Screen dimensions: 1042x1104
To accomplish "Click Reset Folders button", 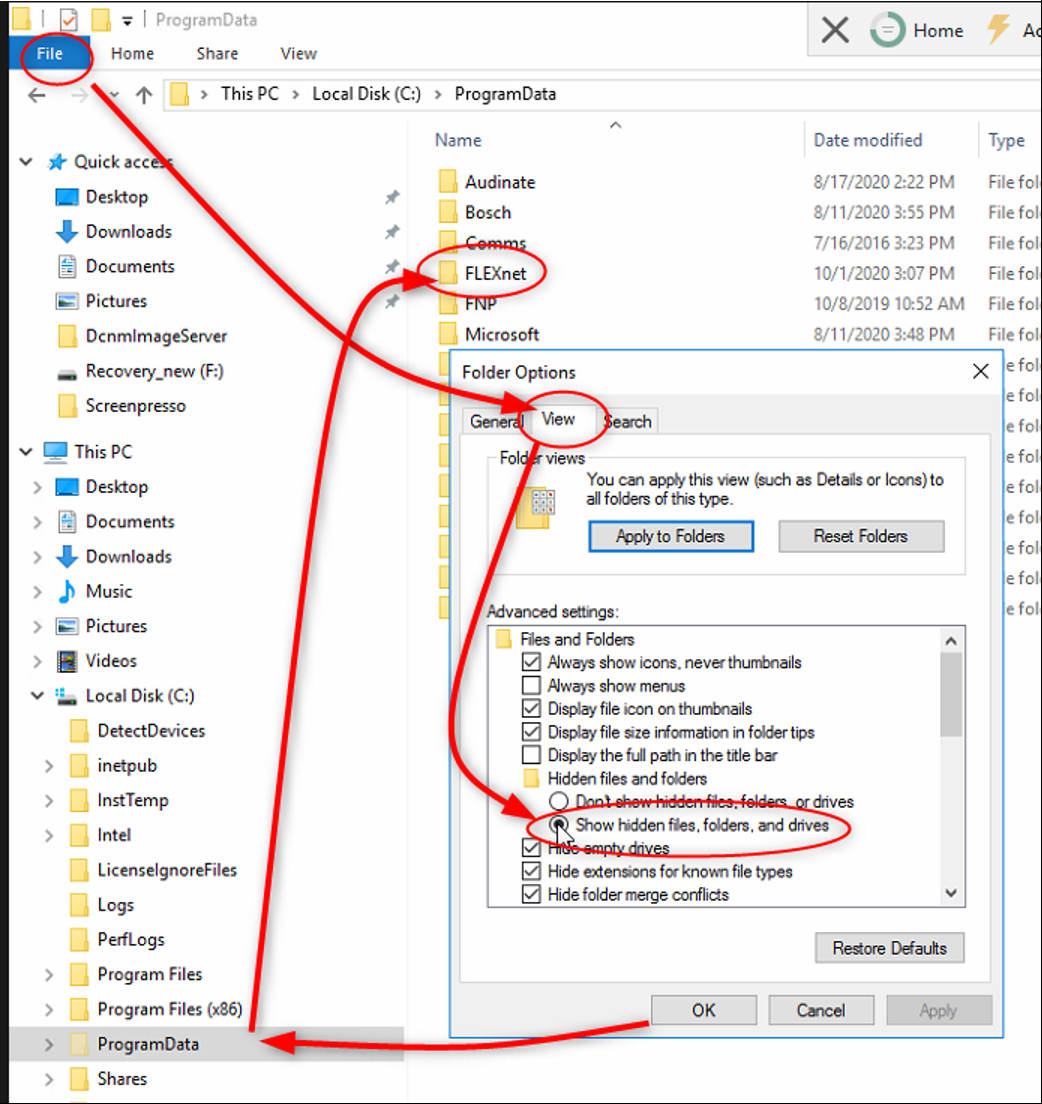I will tap(861, 537).
